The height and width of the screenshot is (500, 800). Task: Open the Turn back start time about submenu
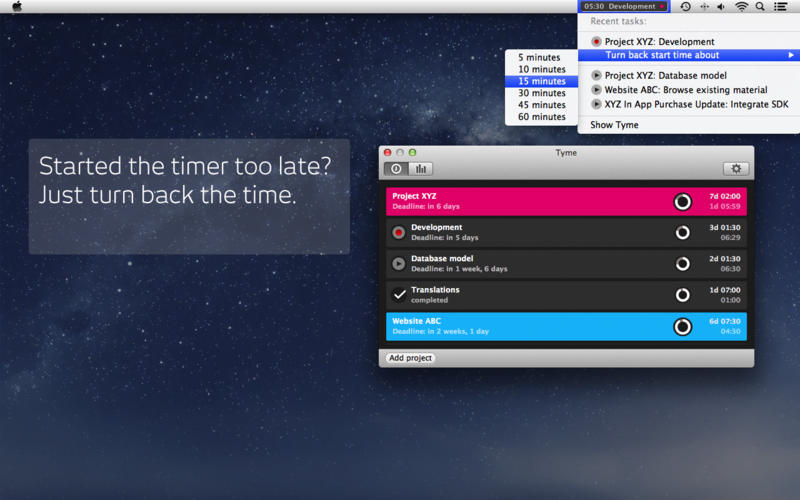pyautogui.click(x=689, y=55)
